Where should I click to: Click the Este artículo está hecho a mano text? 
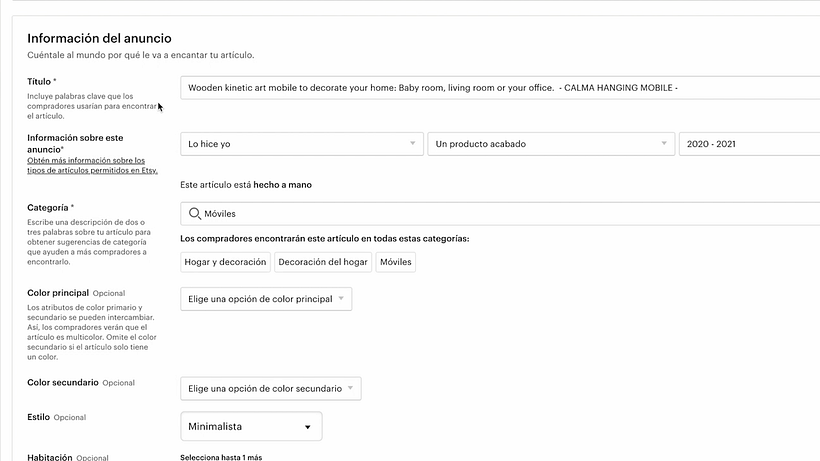tap(246, 185)
